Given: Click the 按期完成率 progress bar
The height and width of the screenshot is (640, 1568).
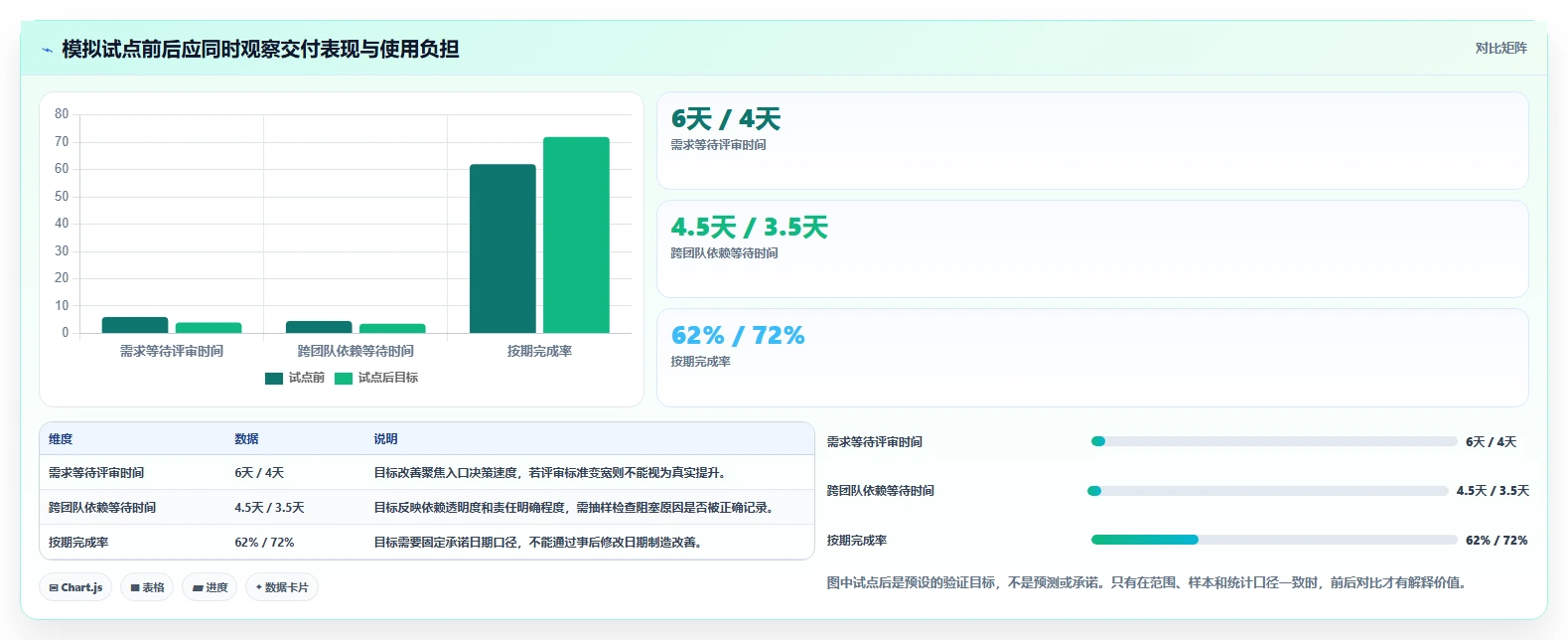Looking at the screenshot, I should [1274, 540].
